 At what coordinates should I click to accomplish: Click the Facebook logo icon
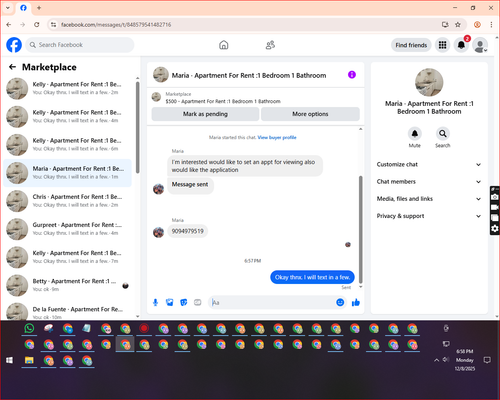click(x=14, y=45)
